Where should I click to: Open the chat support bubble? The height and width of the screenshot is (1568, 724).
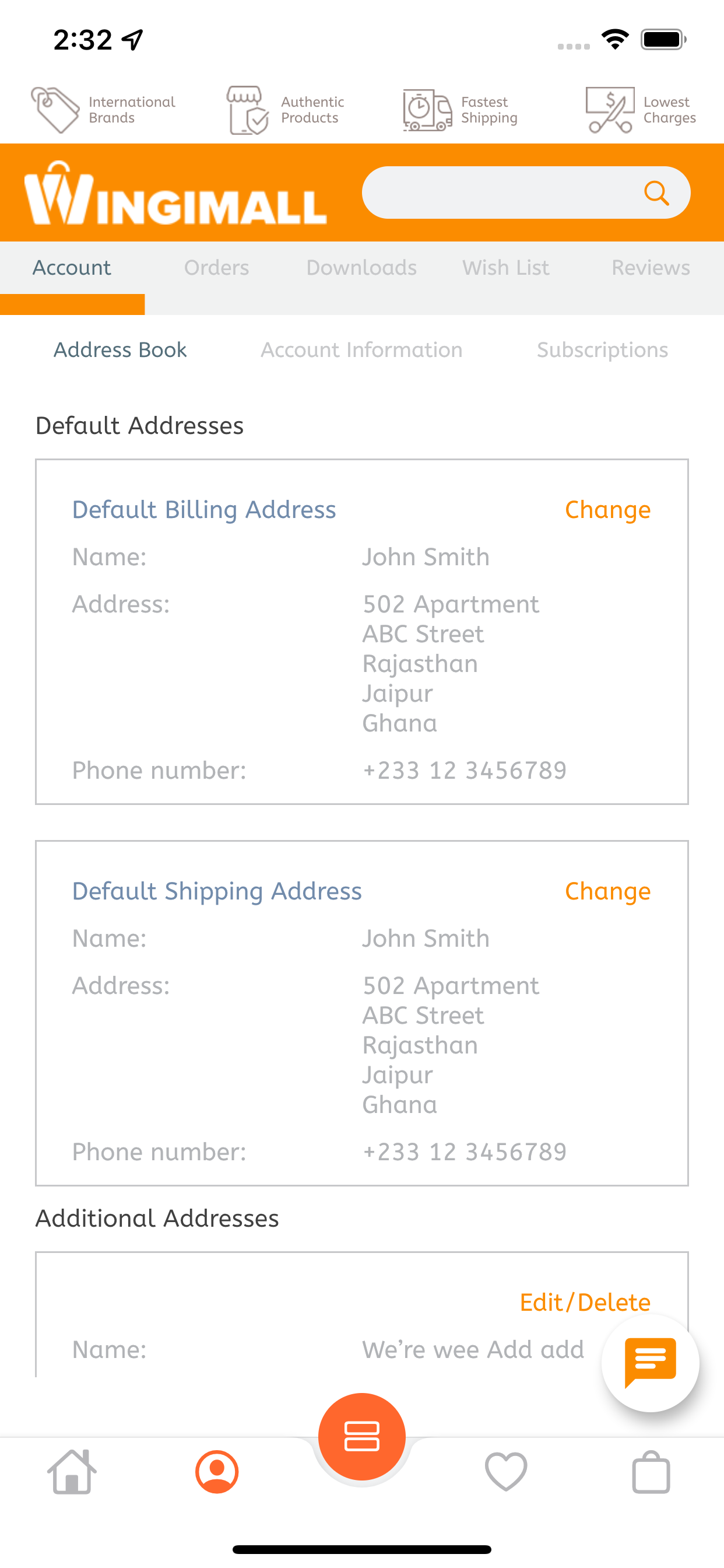(x=650, y=1362)
